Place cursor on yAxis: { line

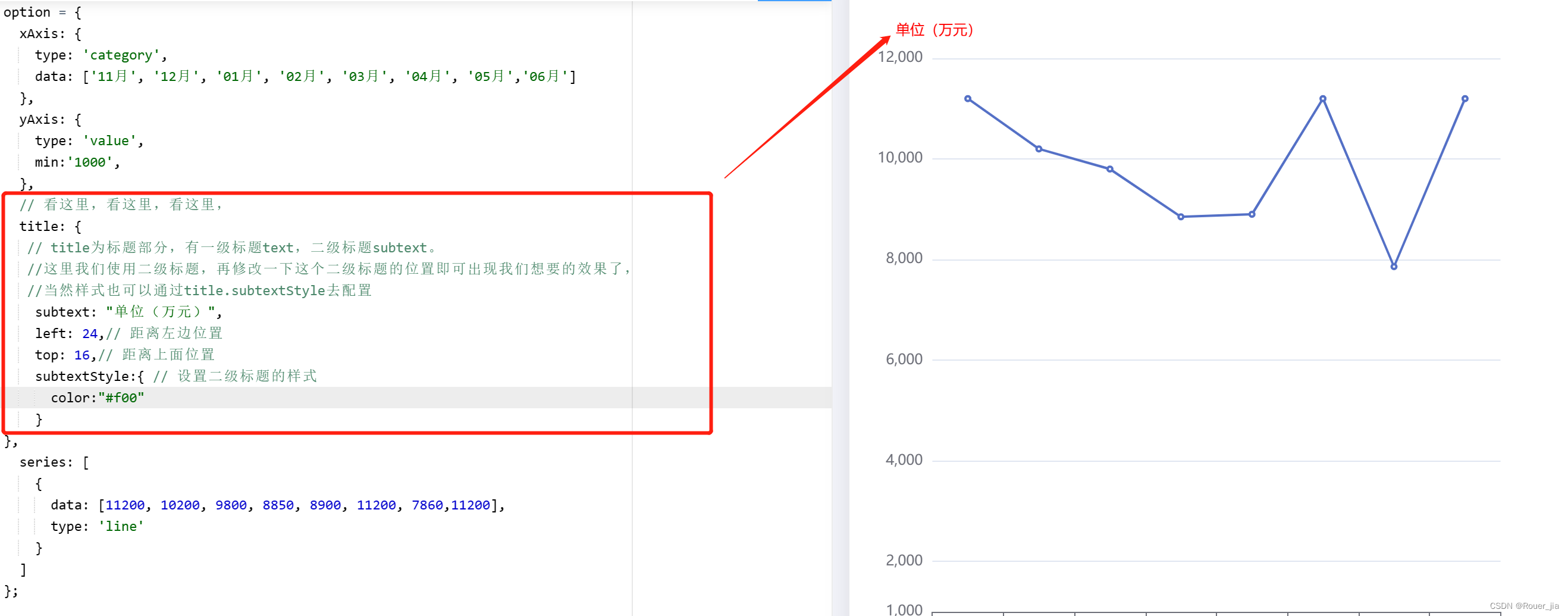tap(50, 120)
